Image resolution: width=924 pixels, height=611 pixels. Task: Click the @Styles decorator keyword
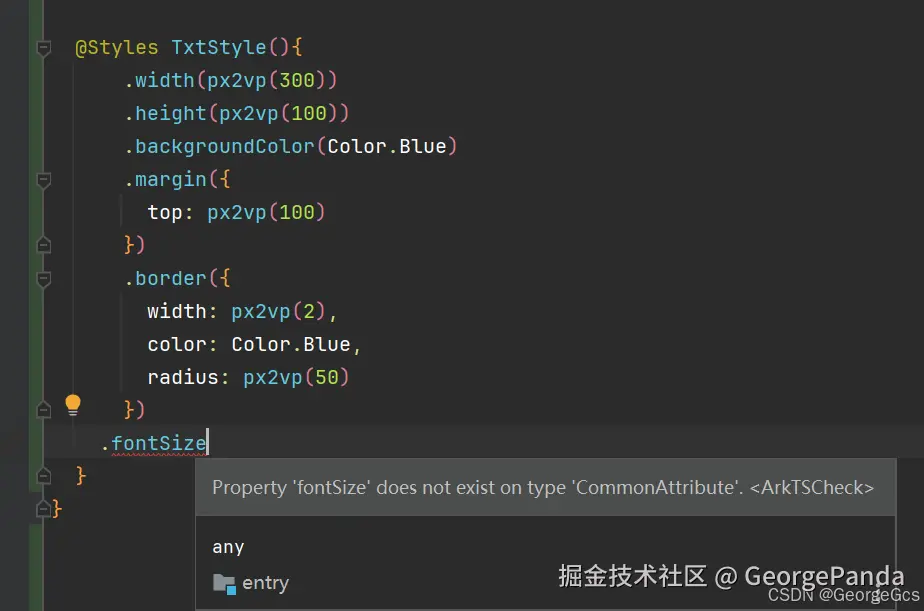click(117, 47)
